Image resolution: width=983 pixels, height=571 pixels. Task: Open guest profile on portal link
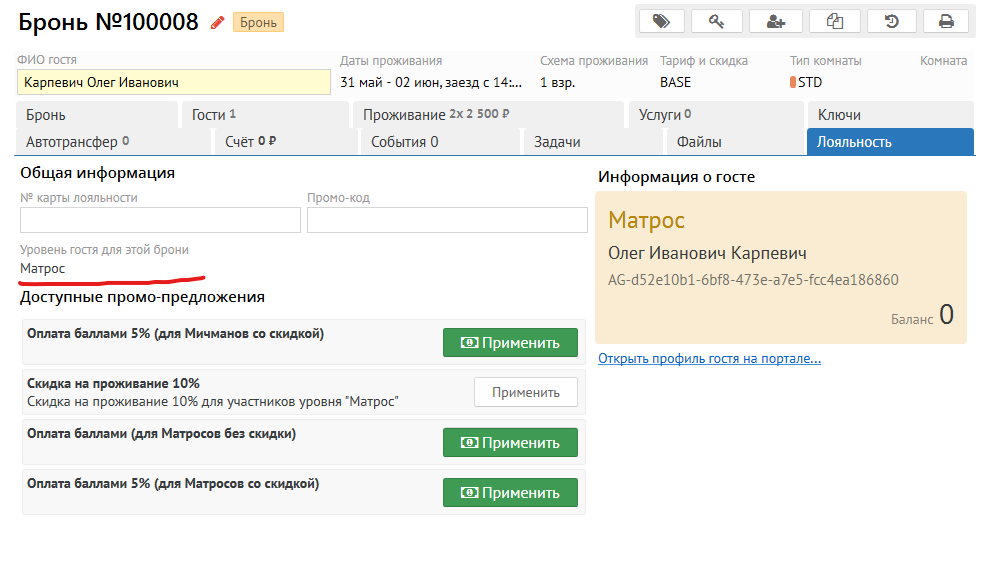[x=709, y=359]
